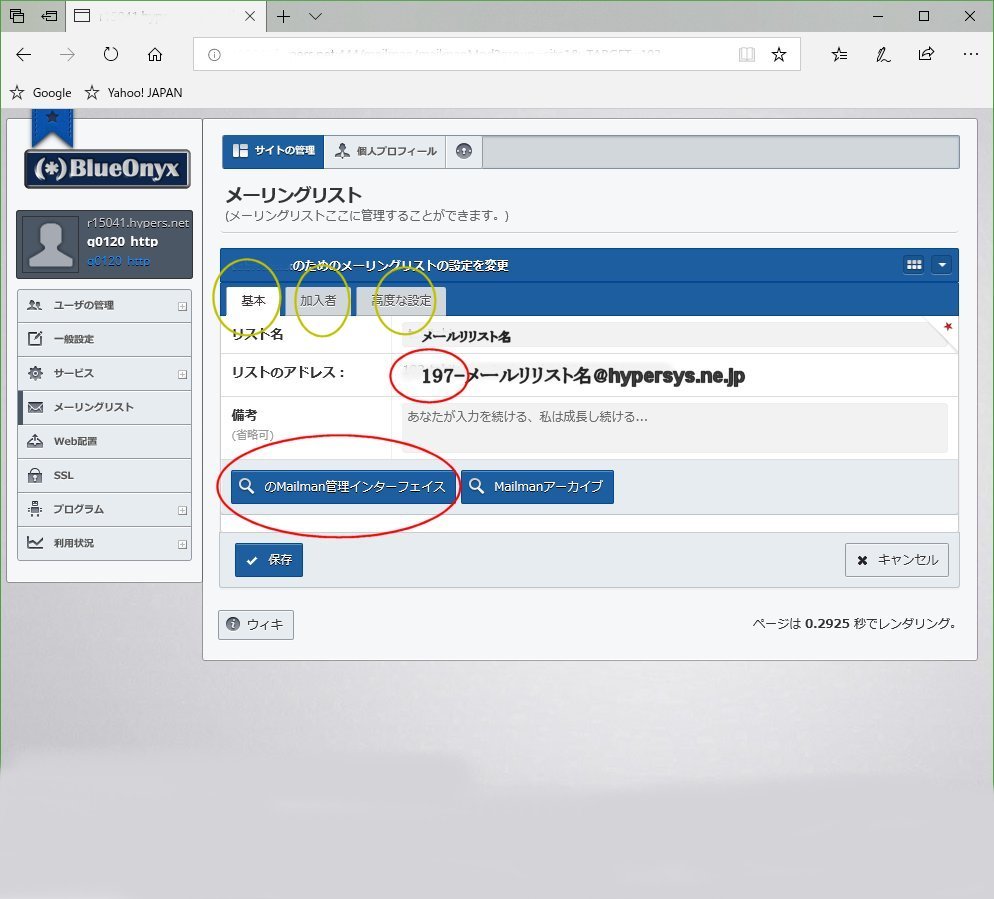Click the padlock icon for SSL

[34, 474]
